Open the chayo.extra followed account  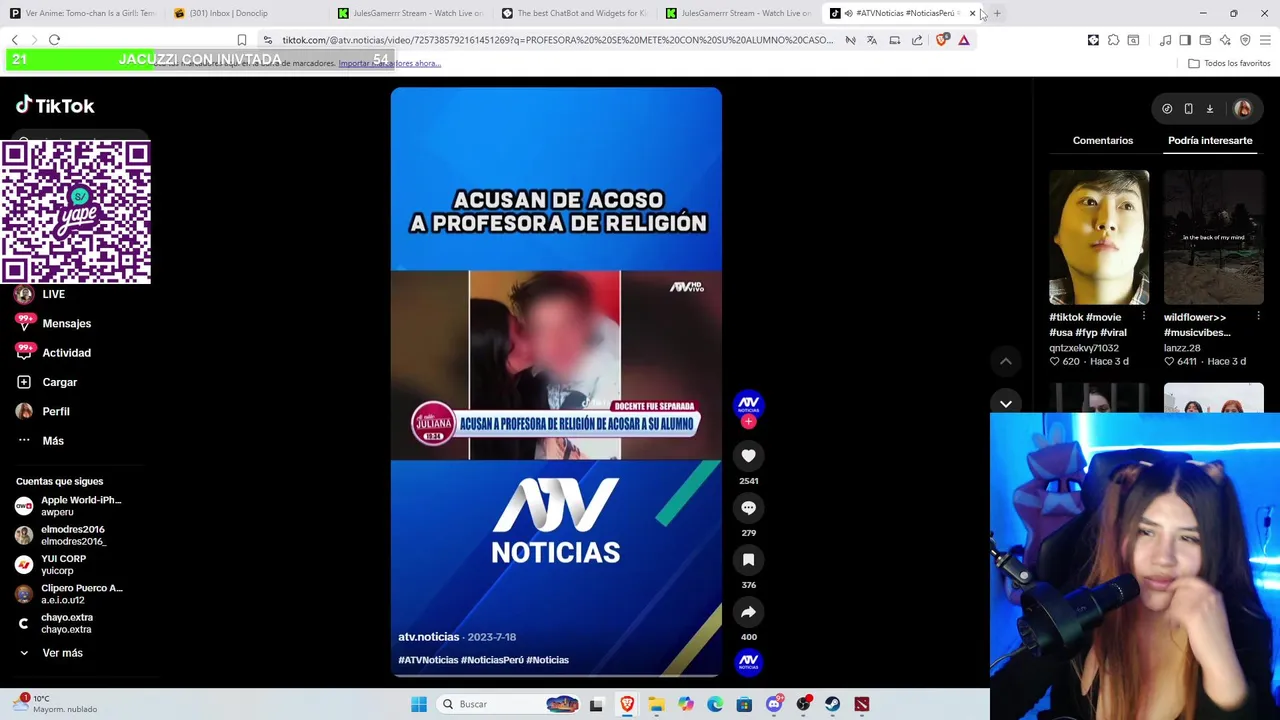pos(56,623)
